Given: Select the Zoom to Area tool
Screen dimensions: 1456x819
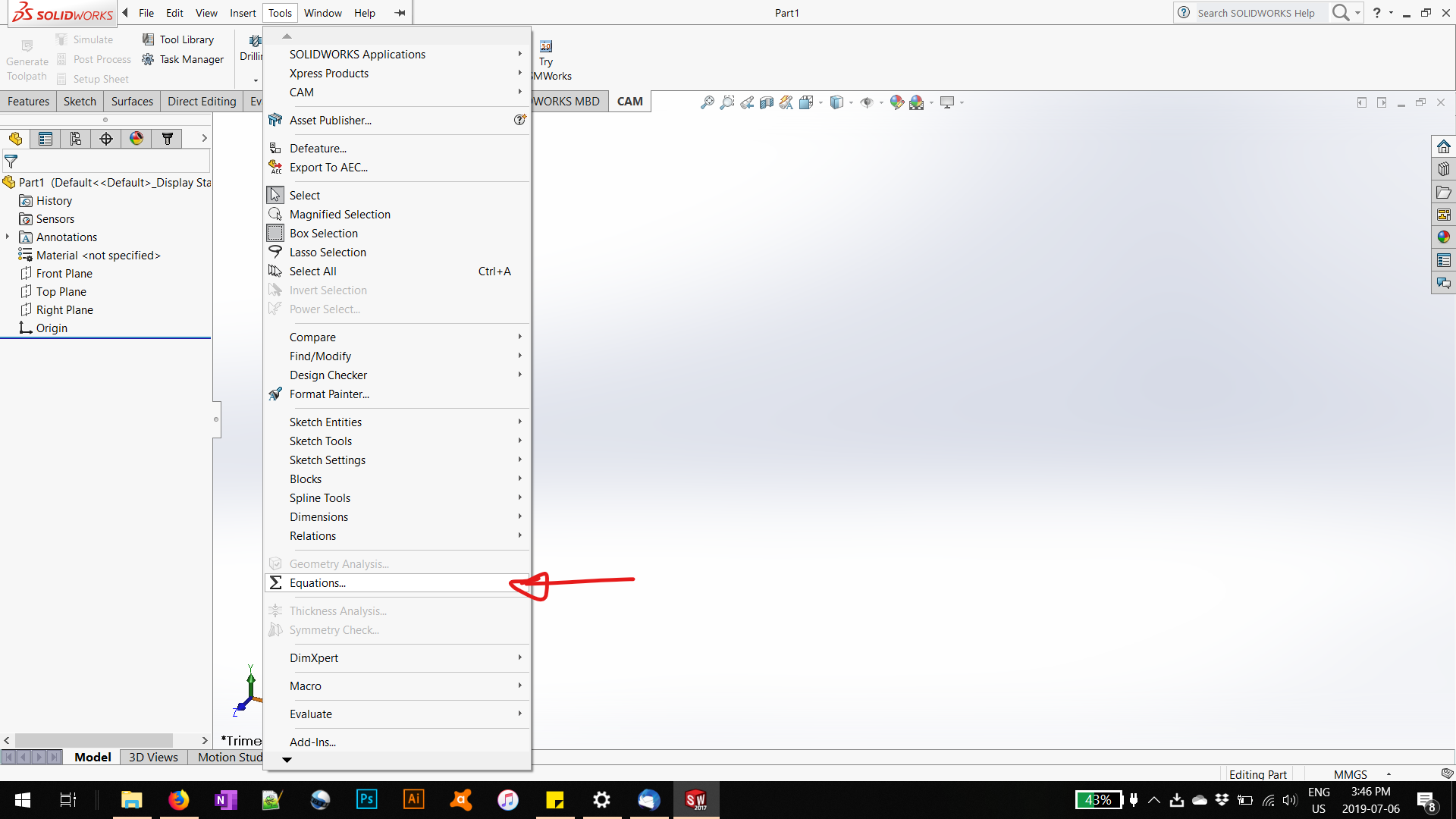Looking at the screenshot, I should pos(727,102).
